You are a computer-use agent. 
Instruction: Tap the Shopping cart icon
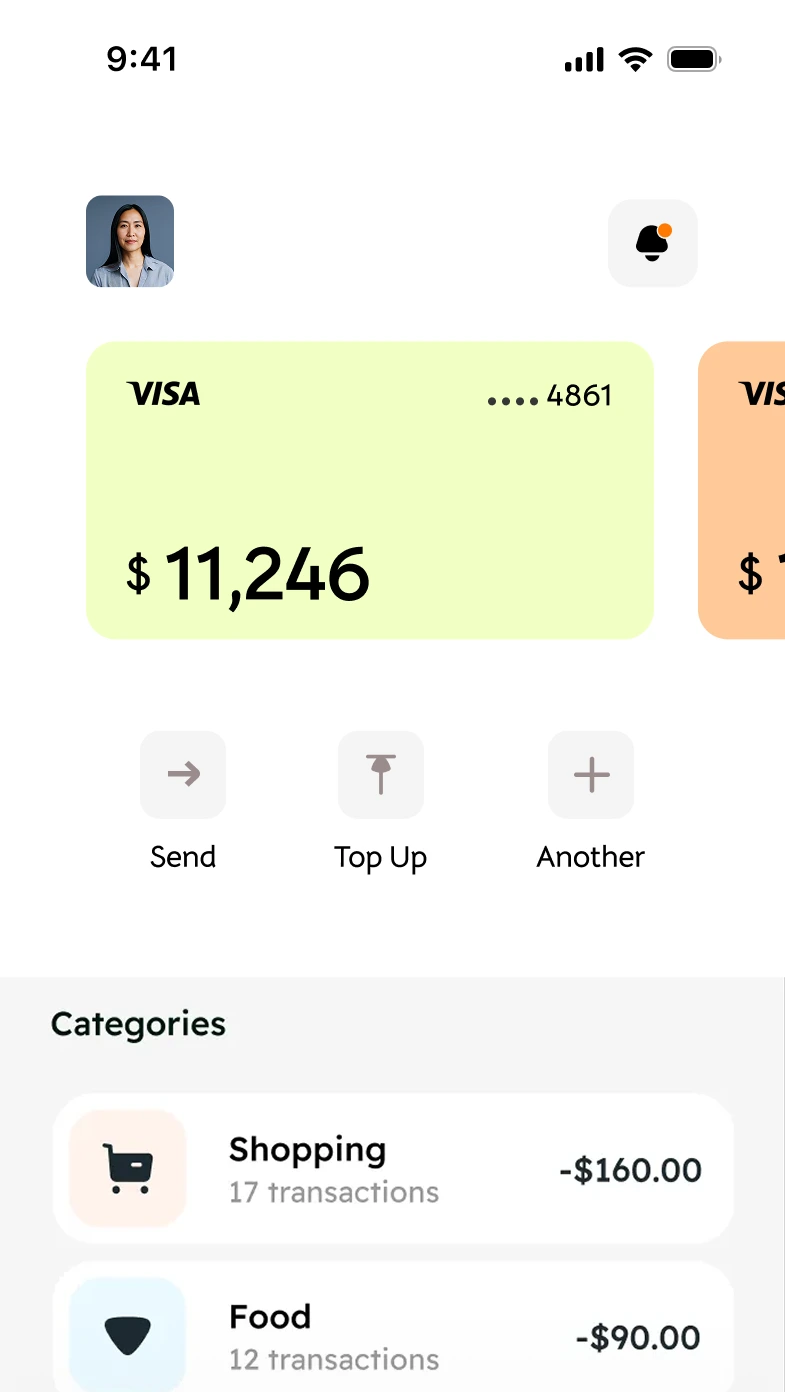128,1168
